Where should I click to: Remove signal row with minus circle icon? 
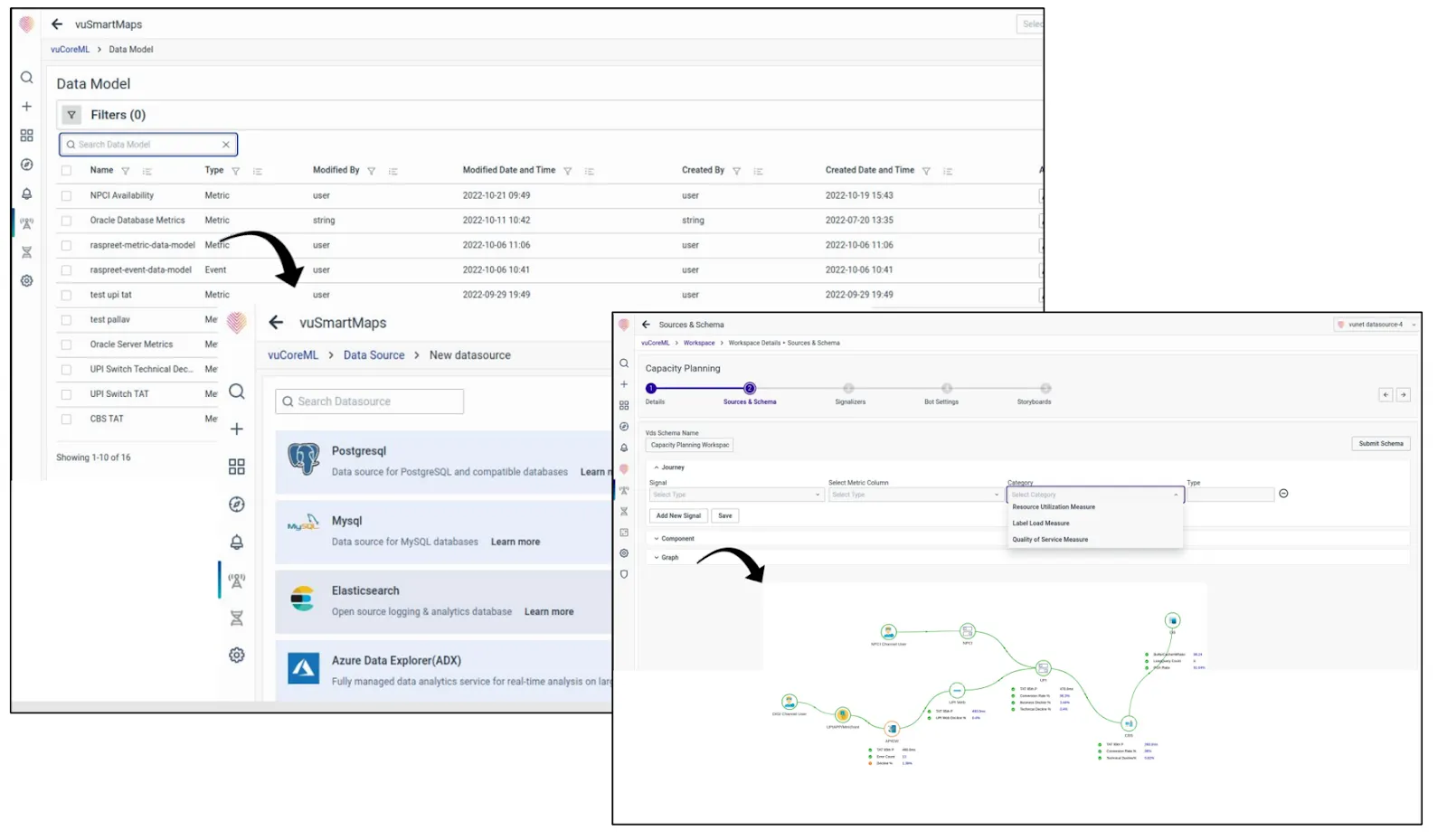point(1283,494)
